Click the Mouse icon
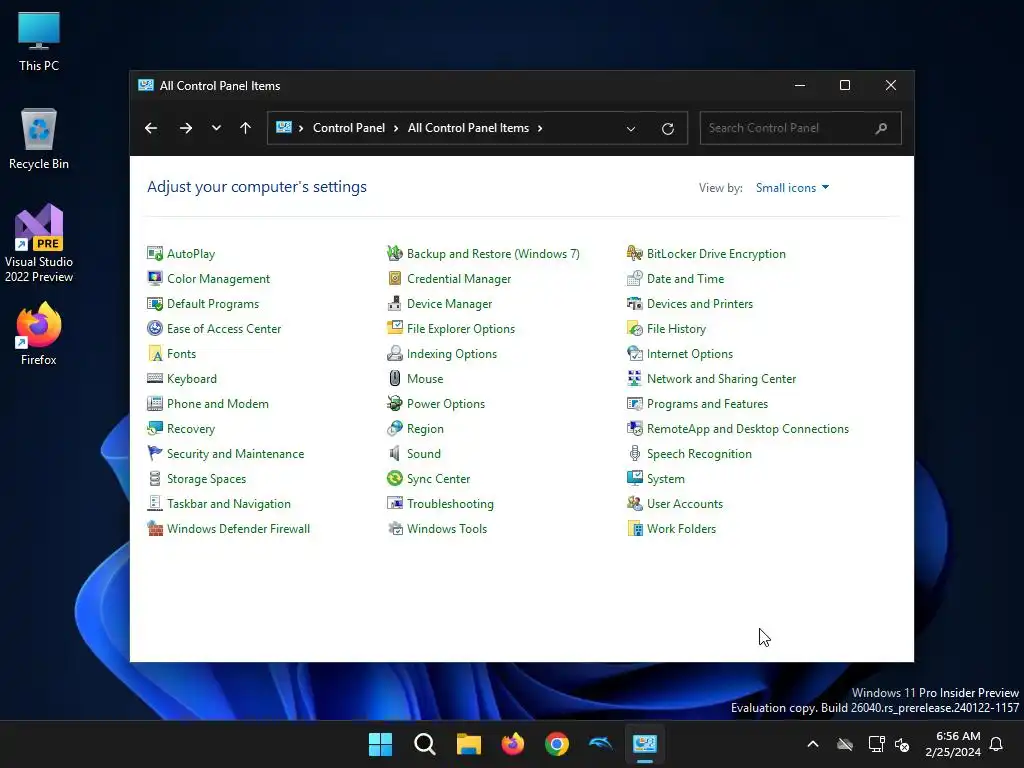The height and width of the screenshot is (768, 1024). pos(394,379)
